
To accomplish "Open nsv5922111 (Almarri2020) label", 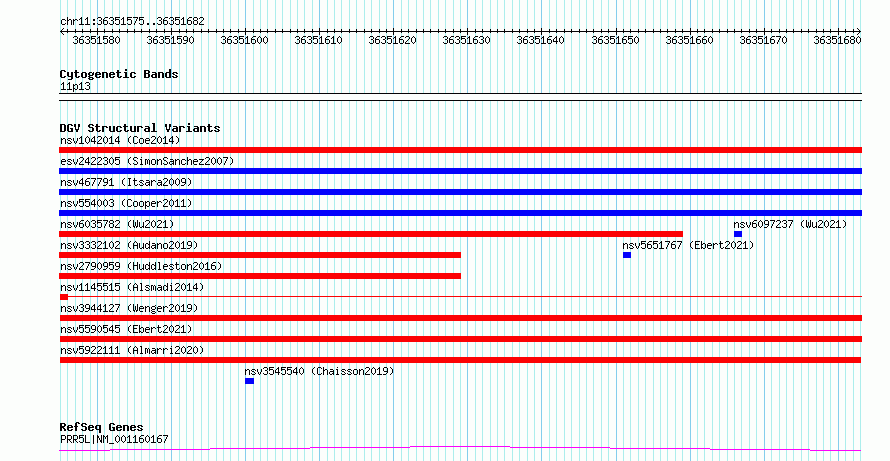I will coord(132,350).
